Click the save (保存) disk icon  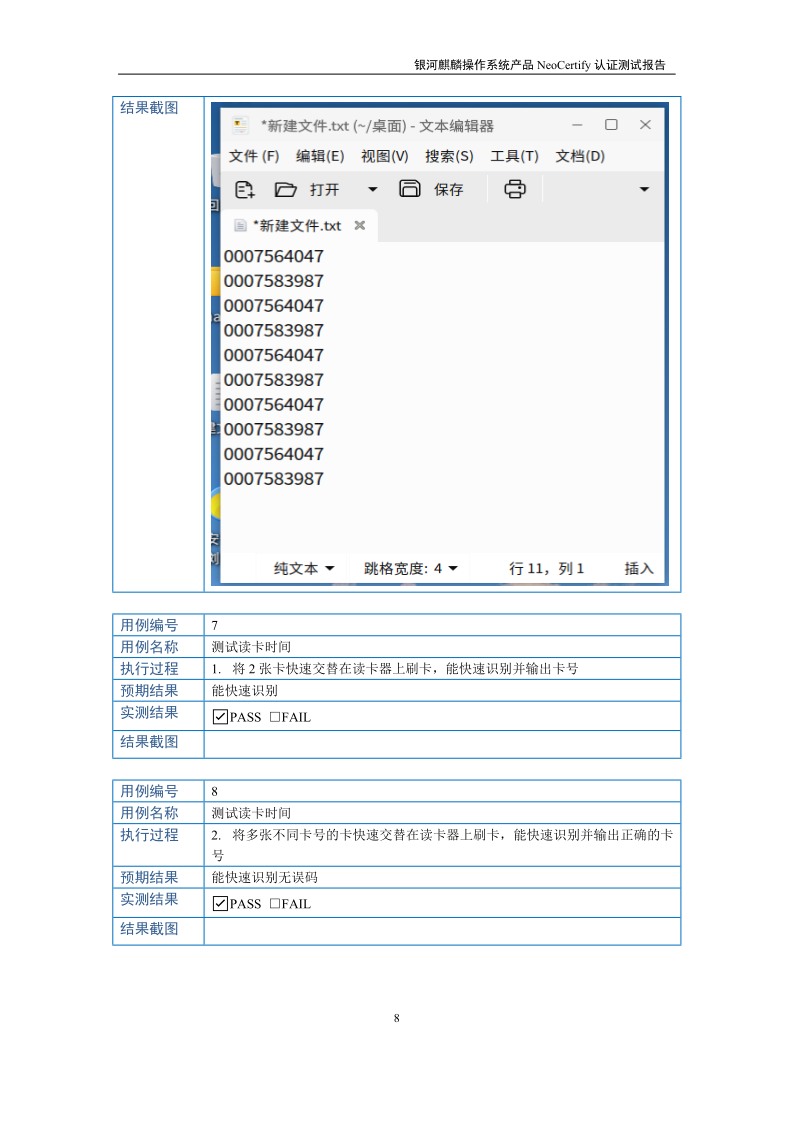point(410,189)
